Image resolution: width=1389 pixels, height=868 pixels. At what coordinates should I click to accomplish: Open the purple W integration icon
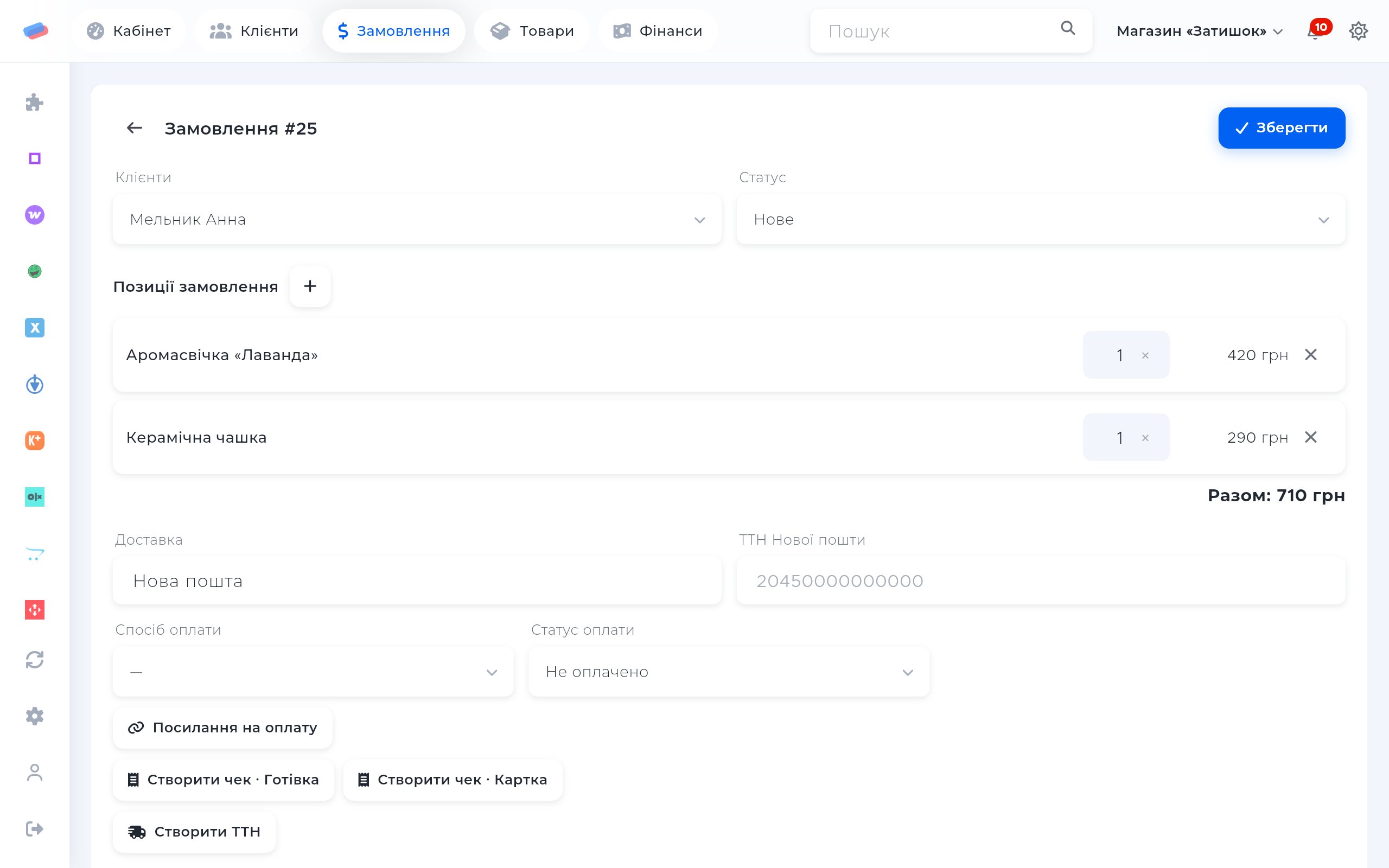[x=34, y=215]
